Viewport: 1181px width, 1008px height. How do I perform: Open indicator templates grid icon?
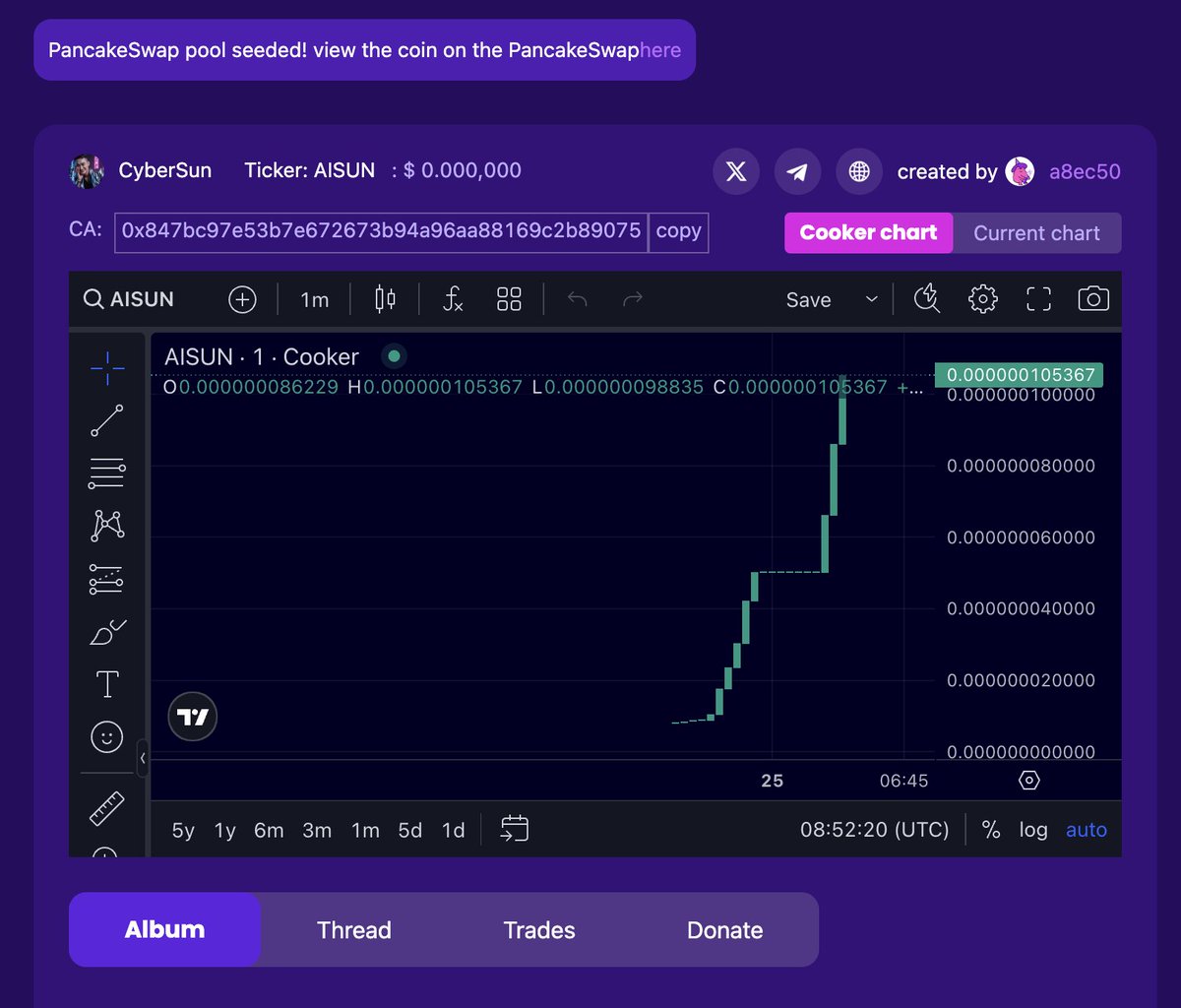pyautogui.click(x=509, y=299)
